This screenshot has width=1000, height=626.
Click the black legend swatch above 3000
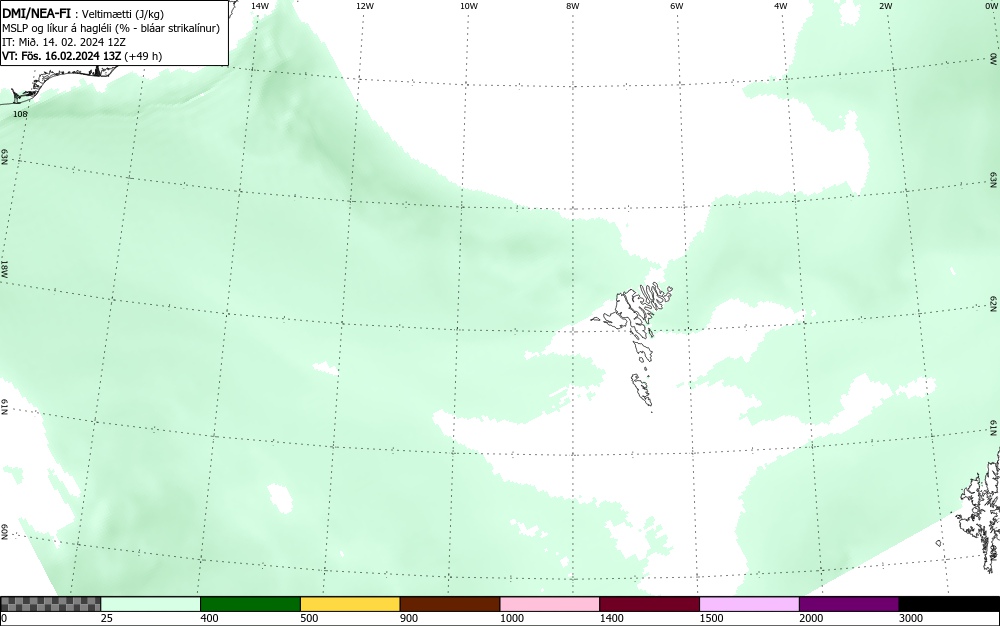coord(949,604)
